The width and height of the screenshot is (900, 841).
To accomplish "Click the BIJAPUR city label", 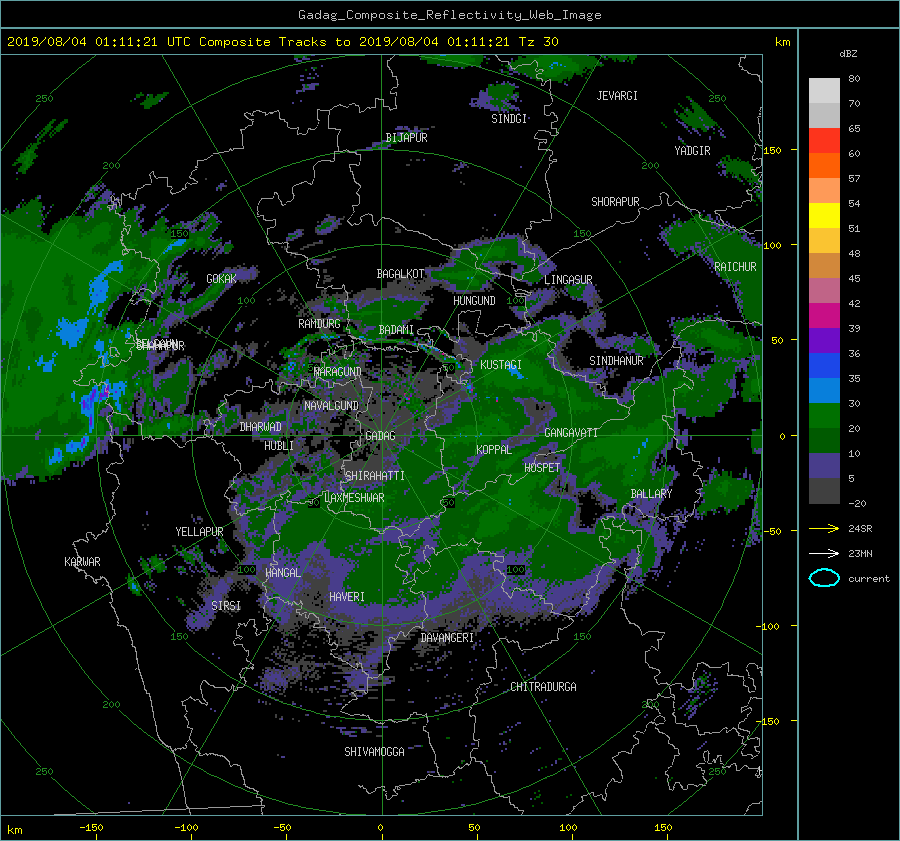I will pos(406,138).
